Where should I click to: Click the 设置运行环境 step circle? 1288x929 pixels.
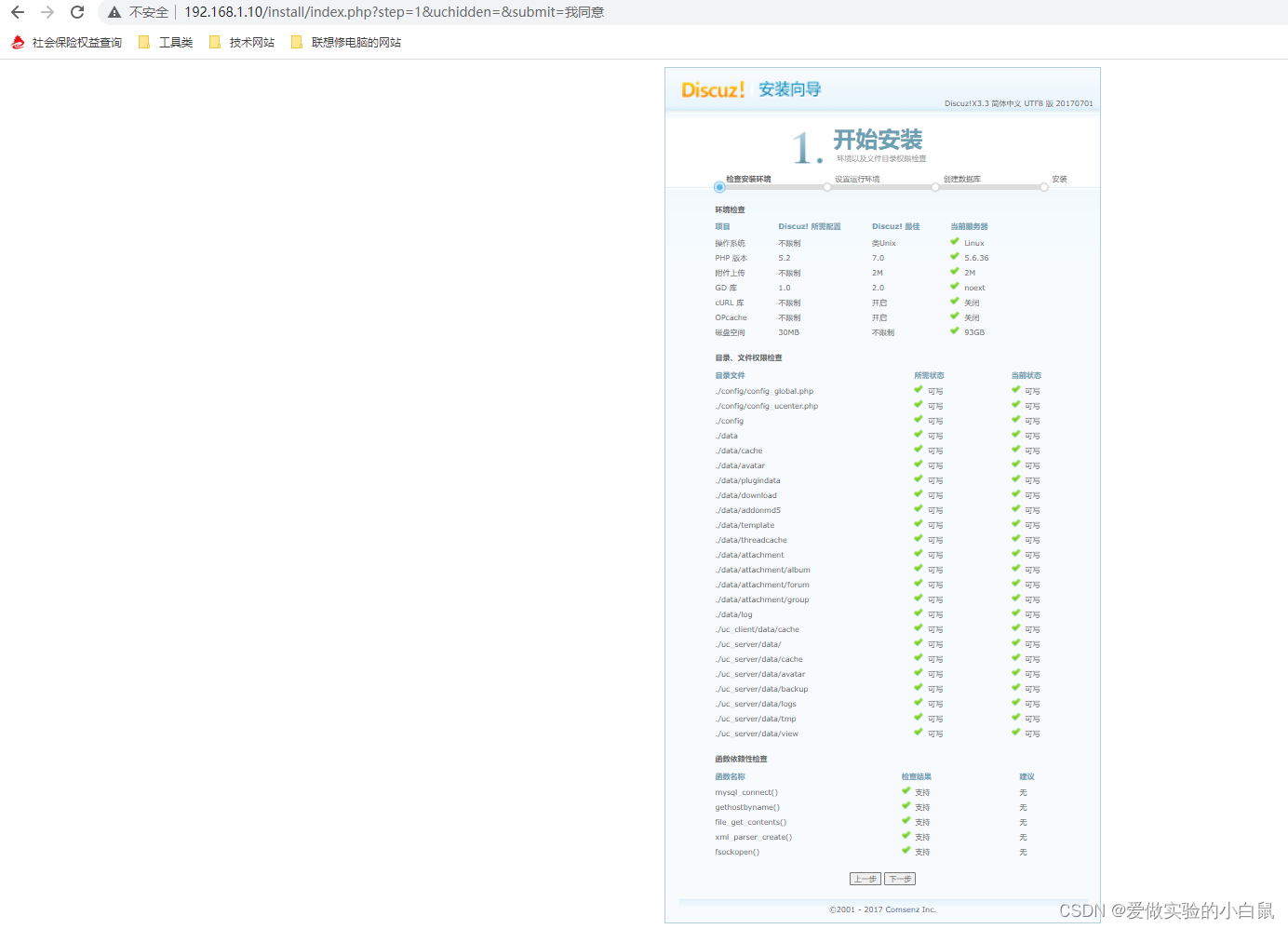[827, 187]
